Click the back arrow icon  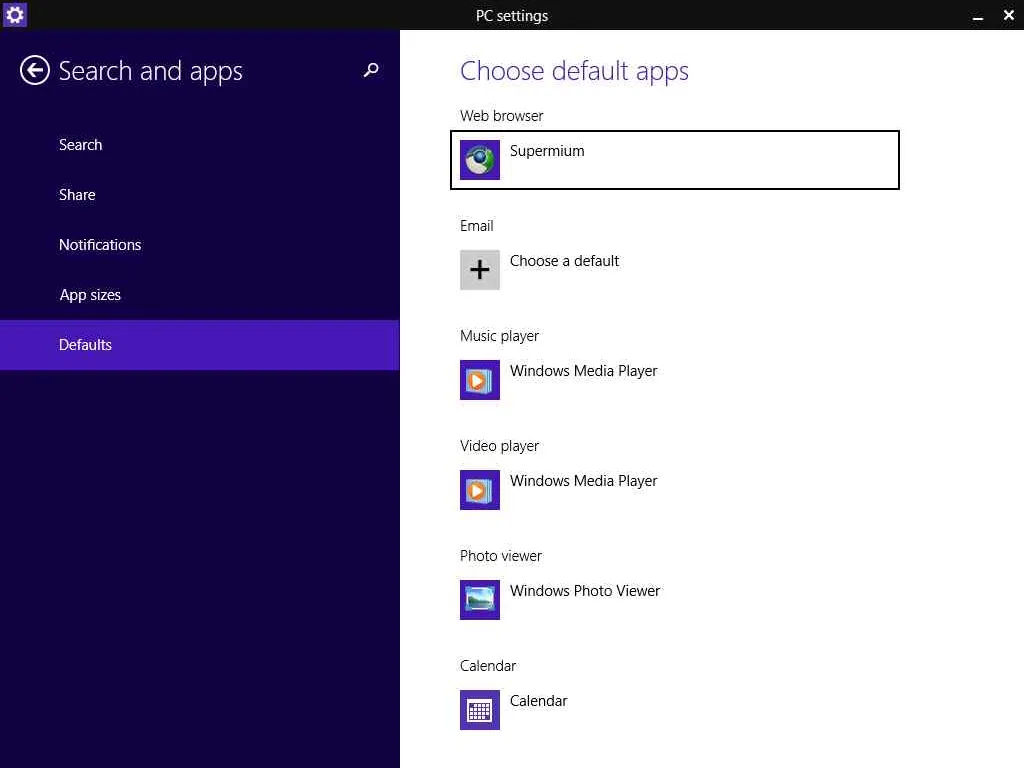(35, 70)
